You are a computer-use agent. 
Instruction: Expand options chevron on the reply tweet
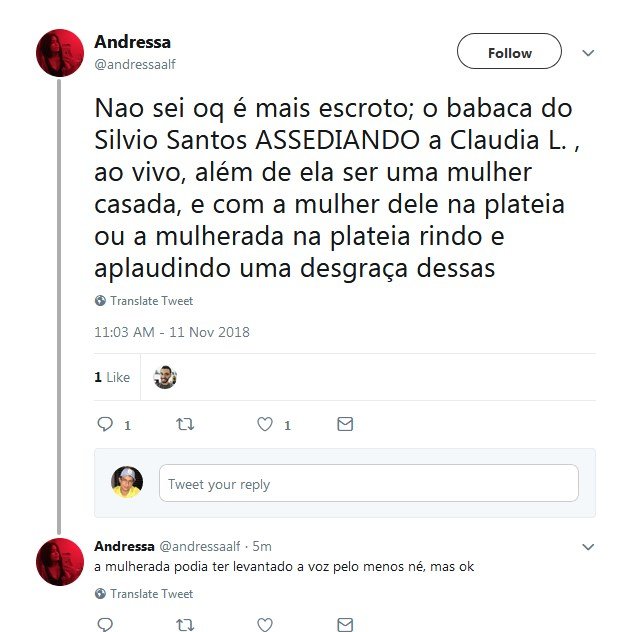588,547
